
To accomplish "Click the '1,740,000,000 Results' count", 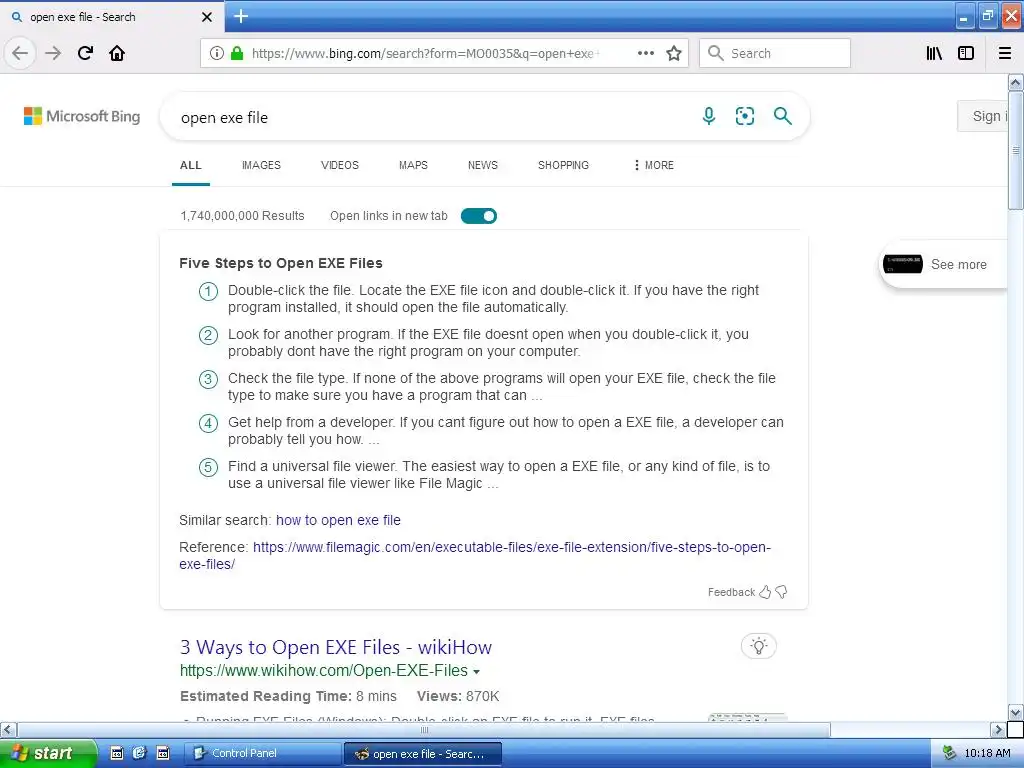I will [242, 216].
